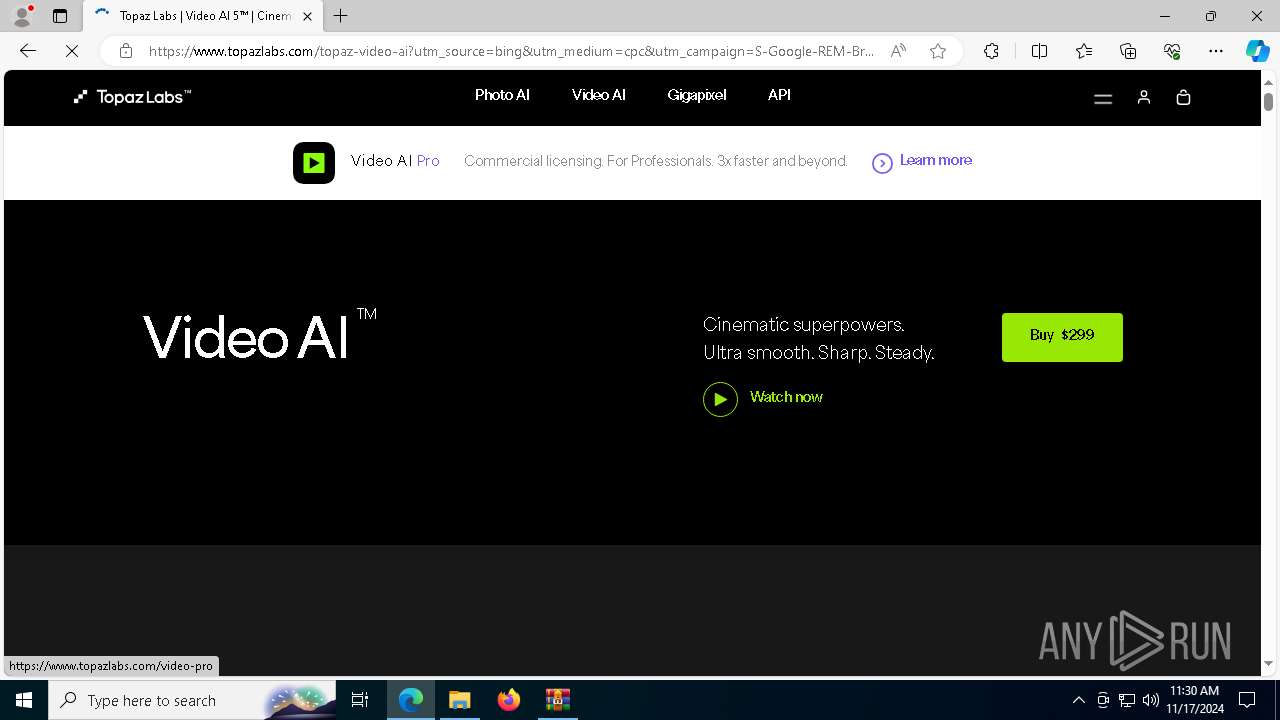Open Browser essentials heart icon
1280x720 pixels.
(1172, 51)
